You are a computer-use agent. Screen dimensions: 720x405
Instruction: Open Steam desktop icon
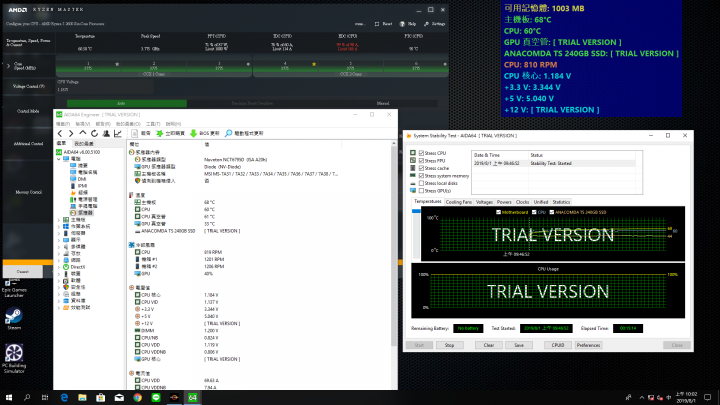point(14,319)
